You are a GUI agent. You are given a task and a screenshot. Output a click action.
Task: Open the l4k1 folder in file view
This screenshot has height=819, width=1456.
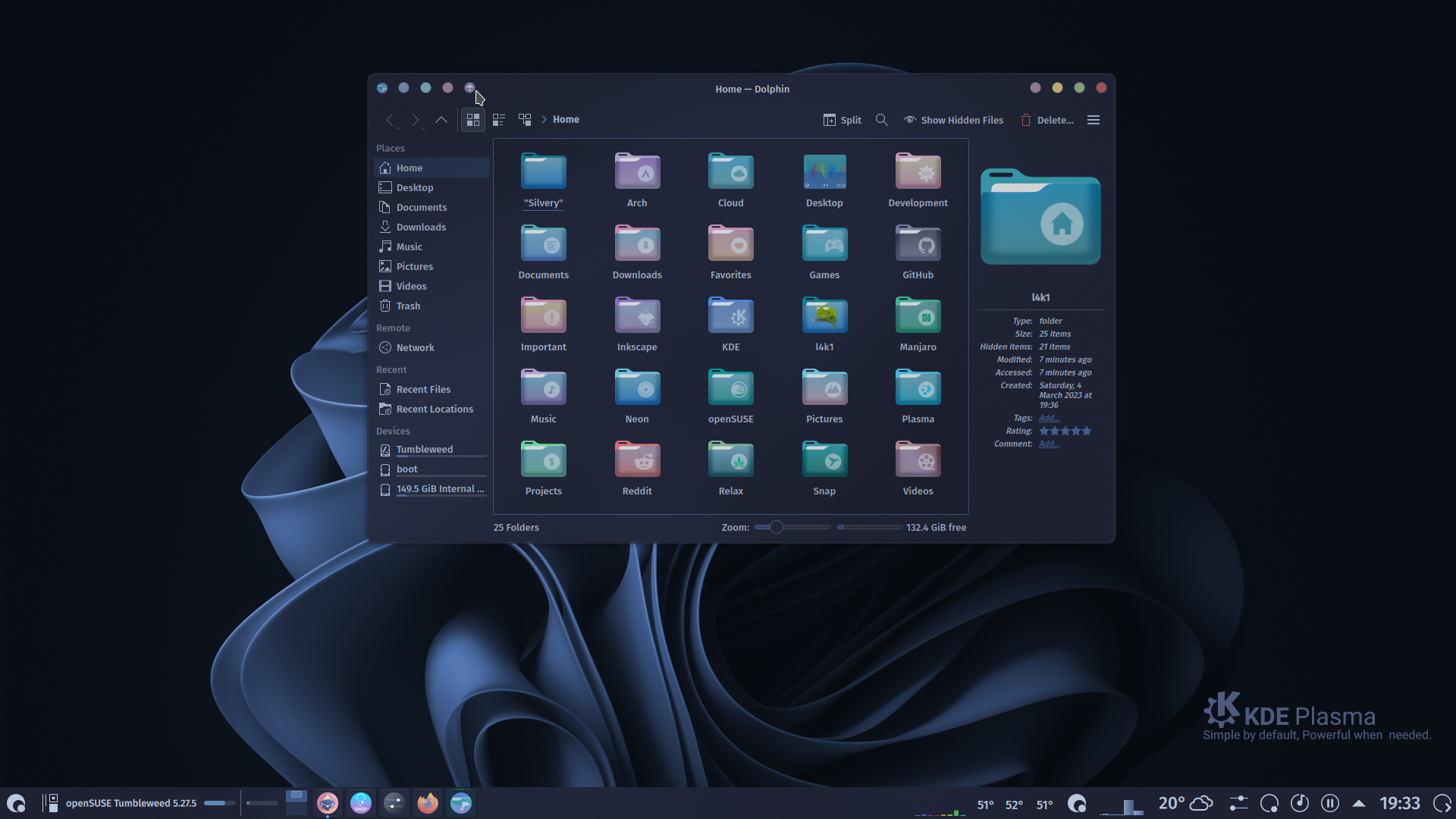point(824,324)
